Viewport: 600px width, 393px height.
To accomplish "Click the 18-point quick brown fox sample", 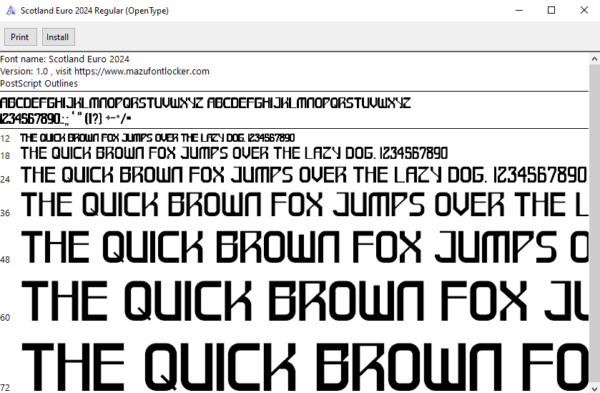I will [x=234, y=153].
